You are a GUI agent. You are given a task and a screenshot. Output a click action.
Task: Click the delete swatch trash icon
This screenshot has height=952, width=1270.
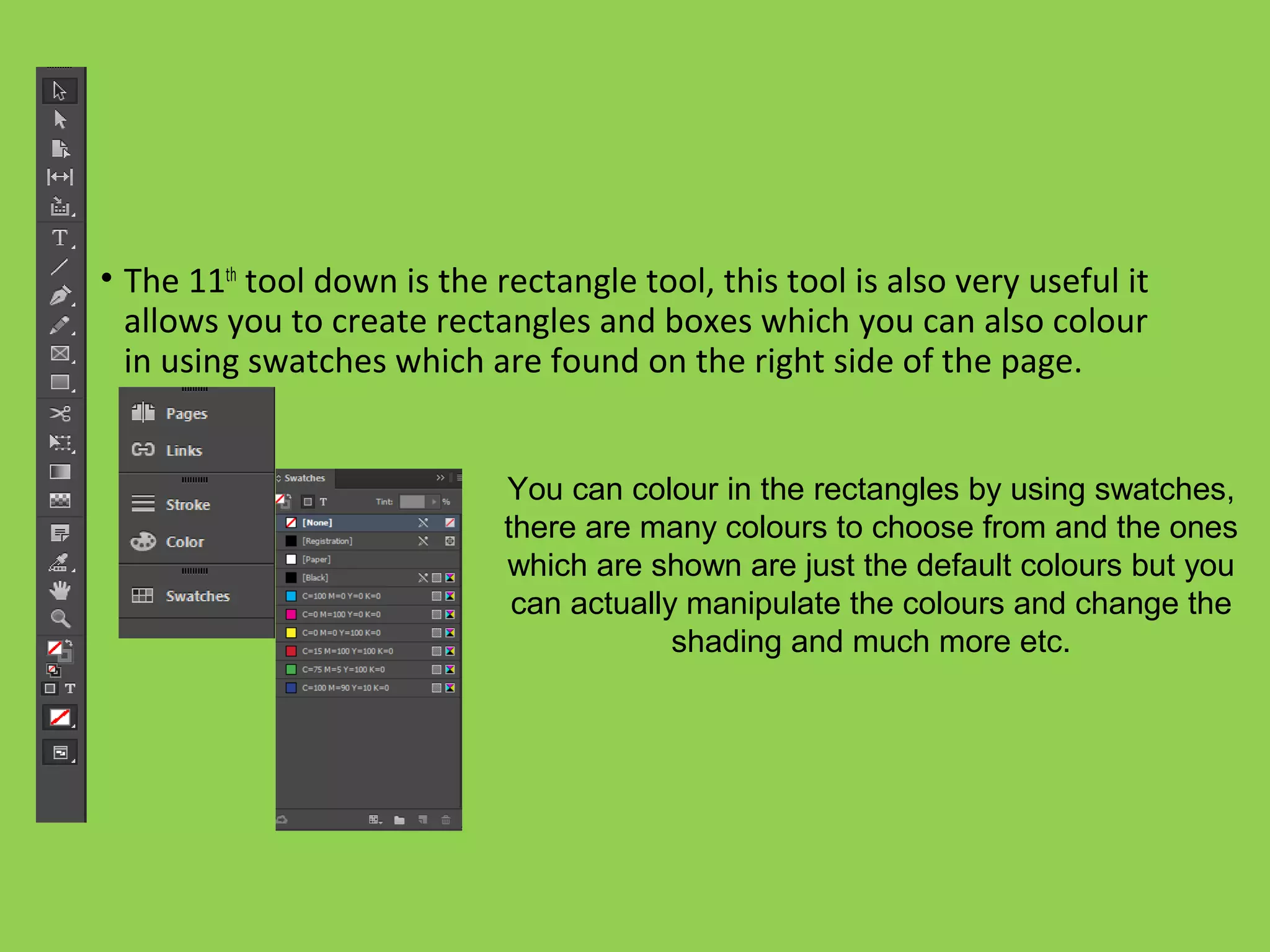[445, 820]
